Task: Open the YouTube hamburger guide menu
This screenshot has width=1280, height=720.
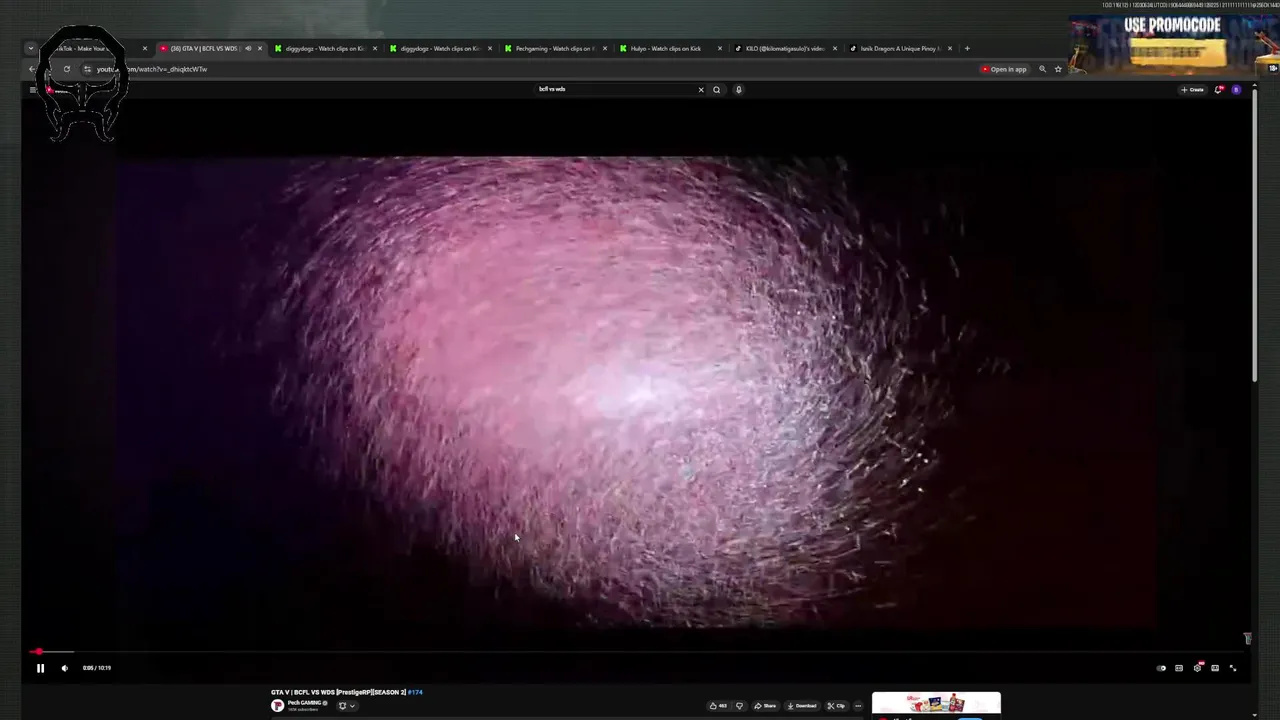Action: (x=33, y=90)
